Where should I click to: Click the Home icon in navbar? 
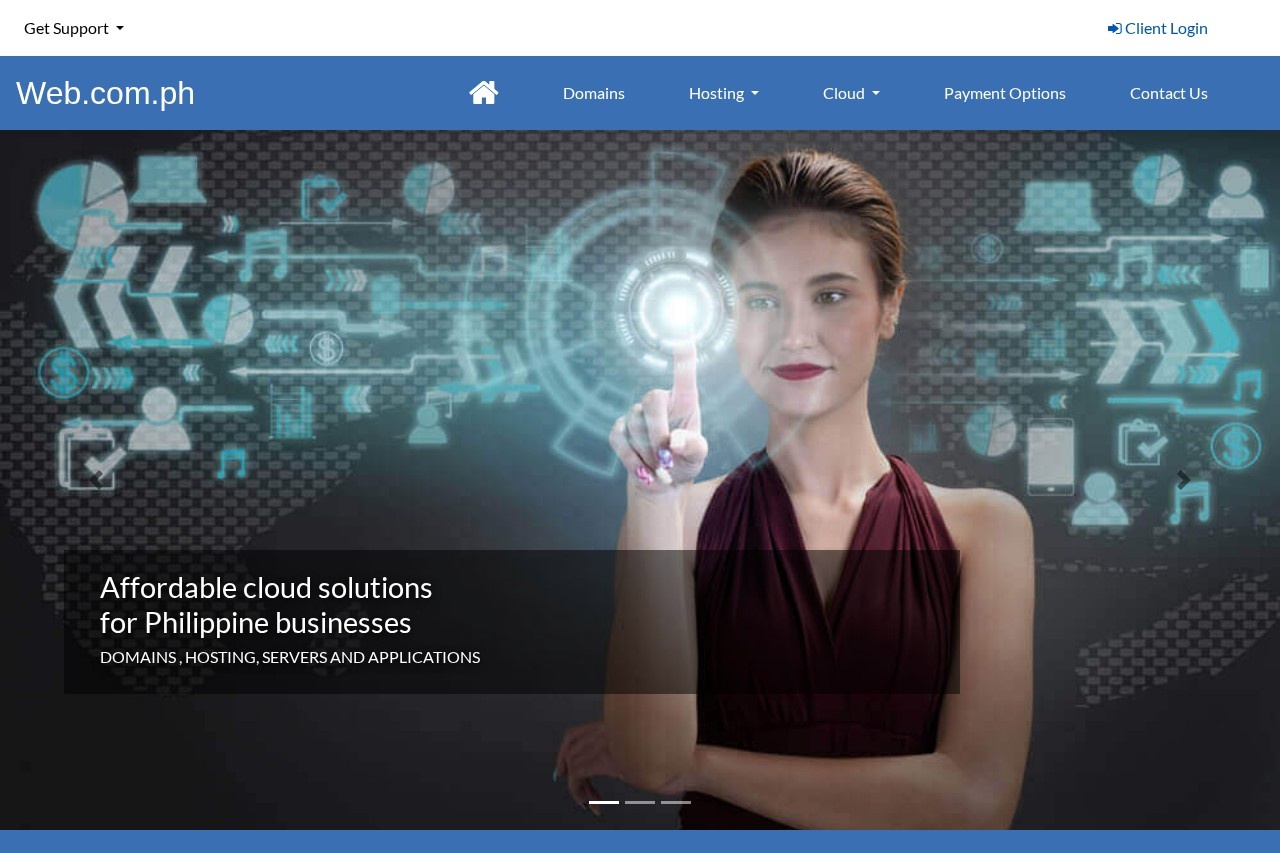click(484, 93)
